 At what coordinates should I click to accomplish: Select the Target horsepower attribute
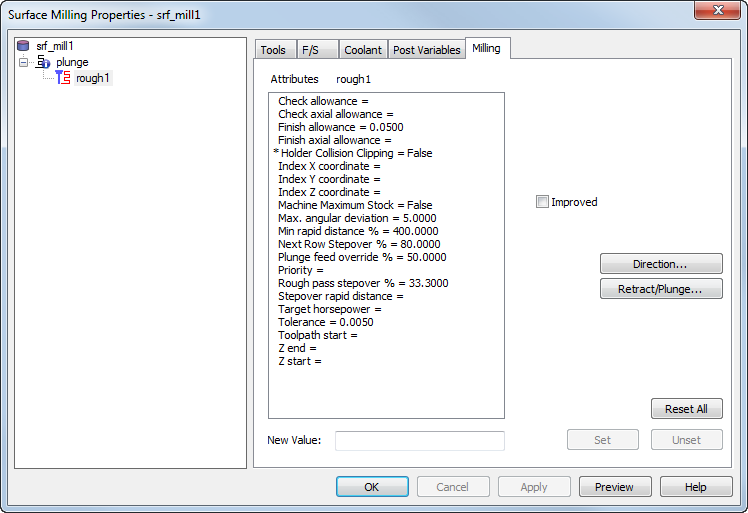(x=330, y=309)
